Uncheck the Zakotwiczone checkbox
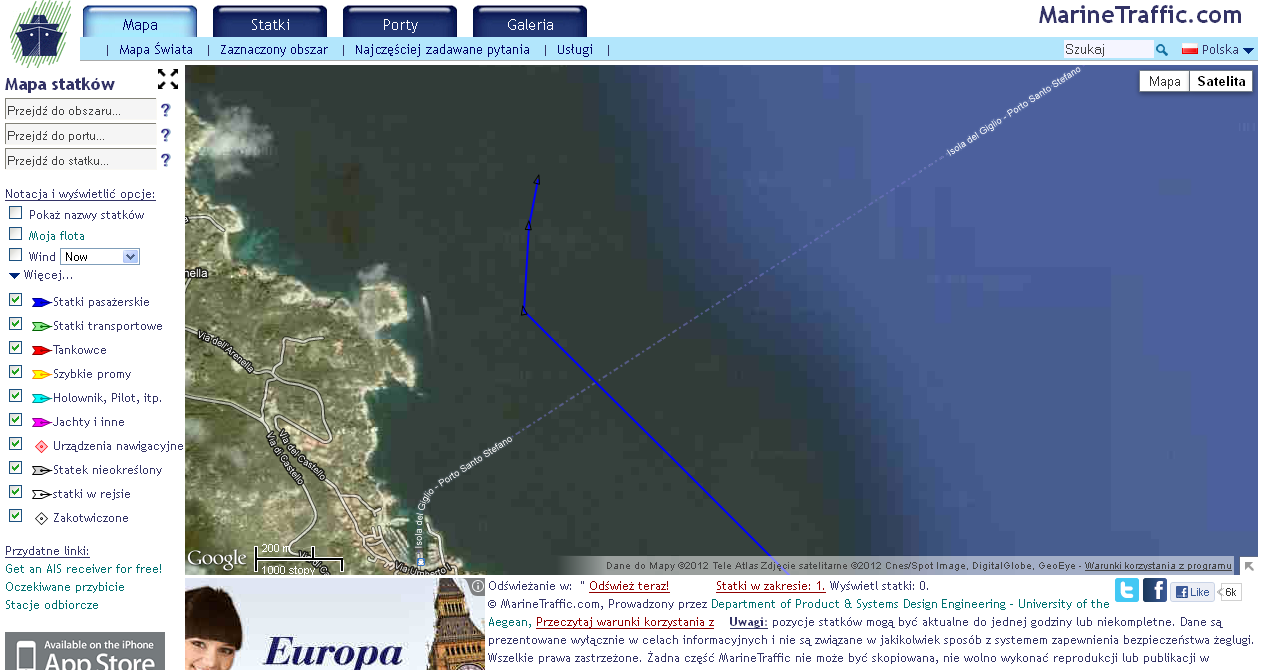This screenshot has height=670, width=1263. click(15, 516)
